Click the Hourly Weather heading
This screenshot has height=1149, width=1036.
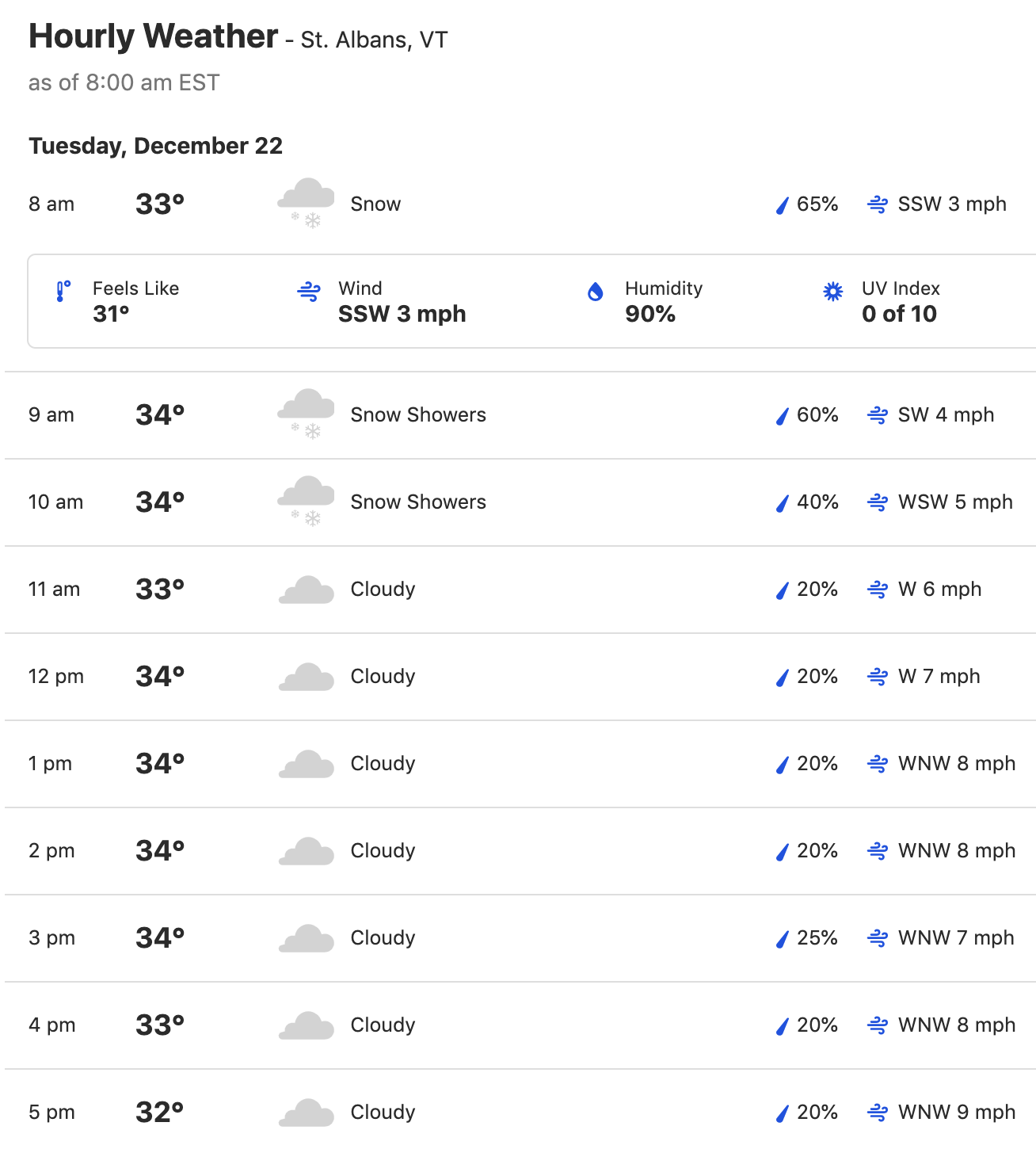coord(154,36)
